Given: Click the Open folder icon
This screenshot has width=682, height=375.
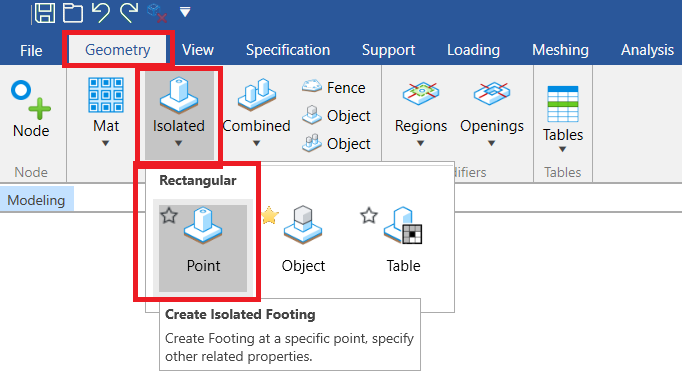Looking at the screenshot, I should pyautogui.click(x=73, y=13).
